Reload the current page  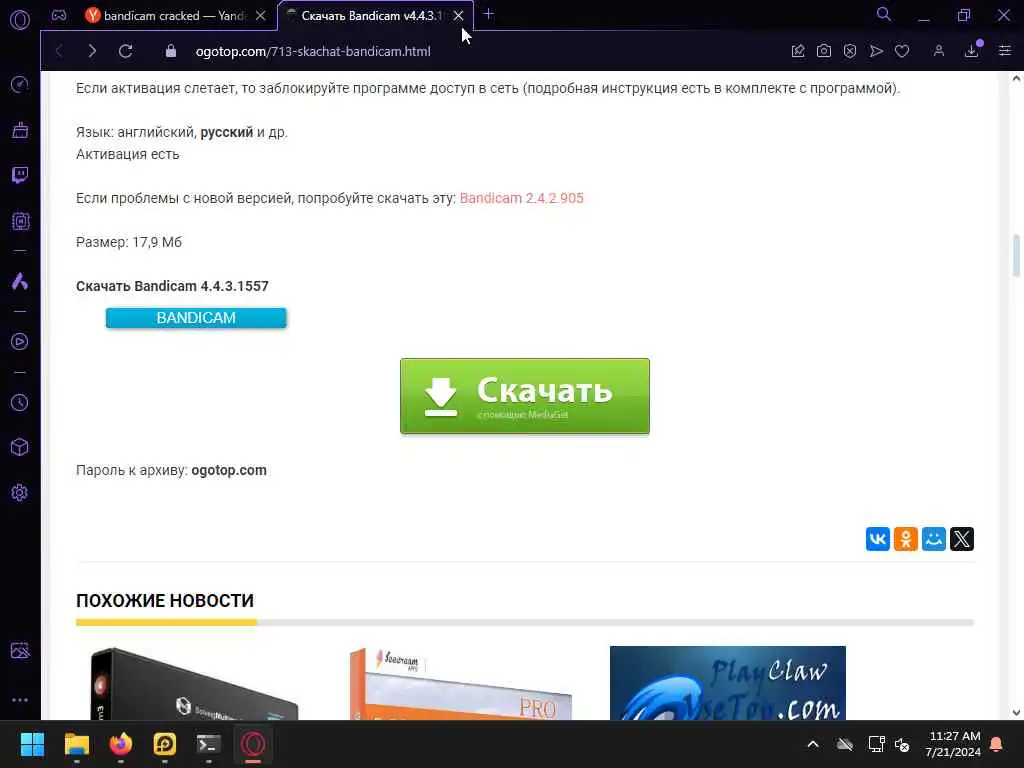point(125,51)
